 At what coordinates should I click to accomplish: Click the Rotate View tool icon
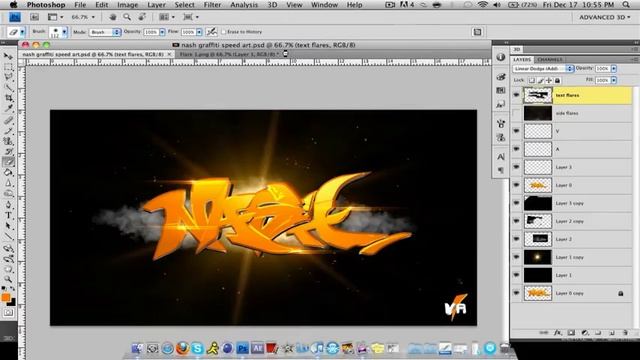click(x=142, y=17)
